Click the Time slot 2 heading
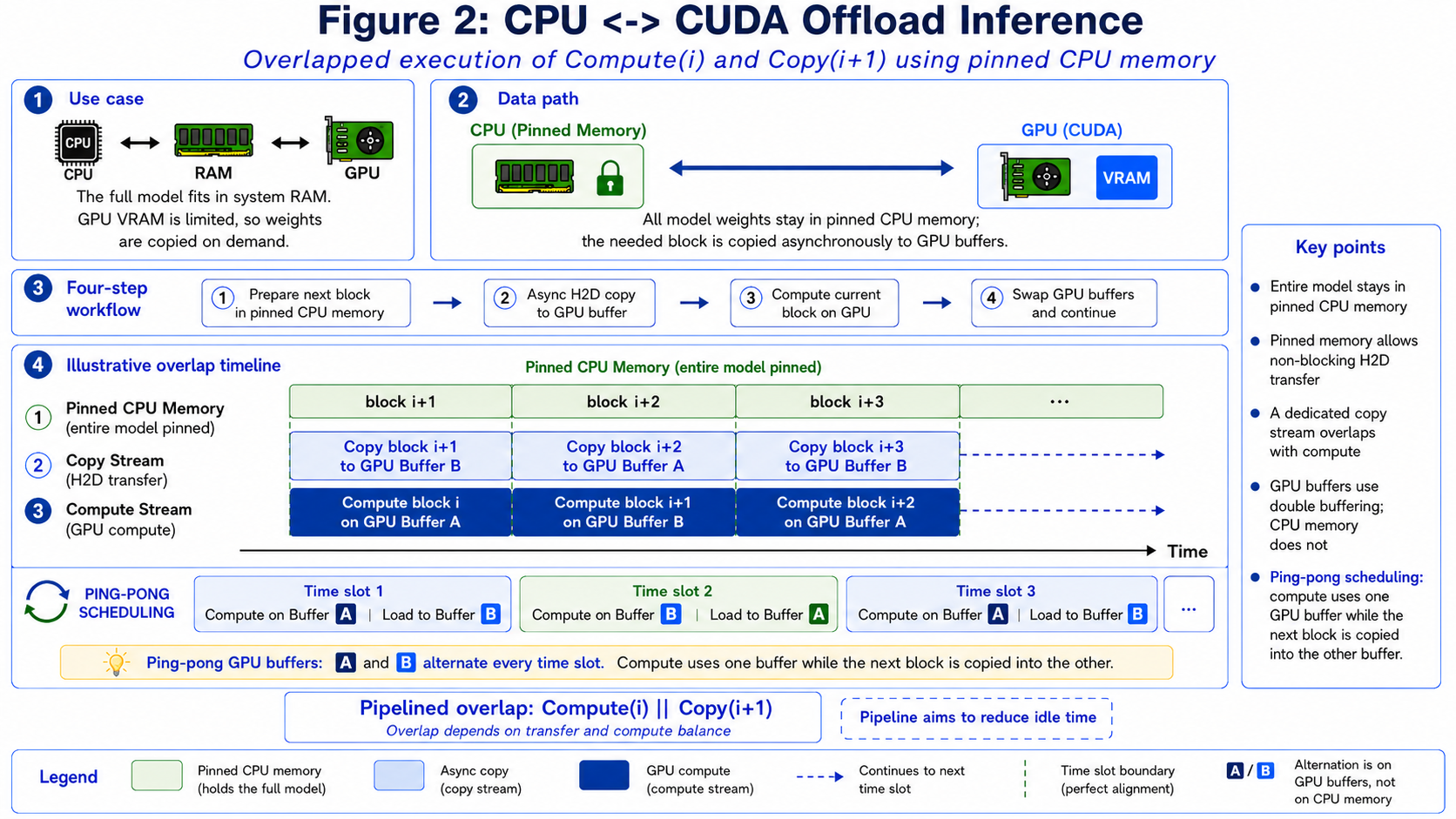The height and width of the screenshot is (819, 1456). pyautogui.click(x=672, y=591)
